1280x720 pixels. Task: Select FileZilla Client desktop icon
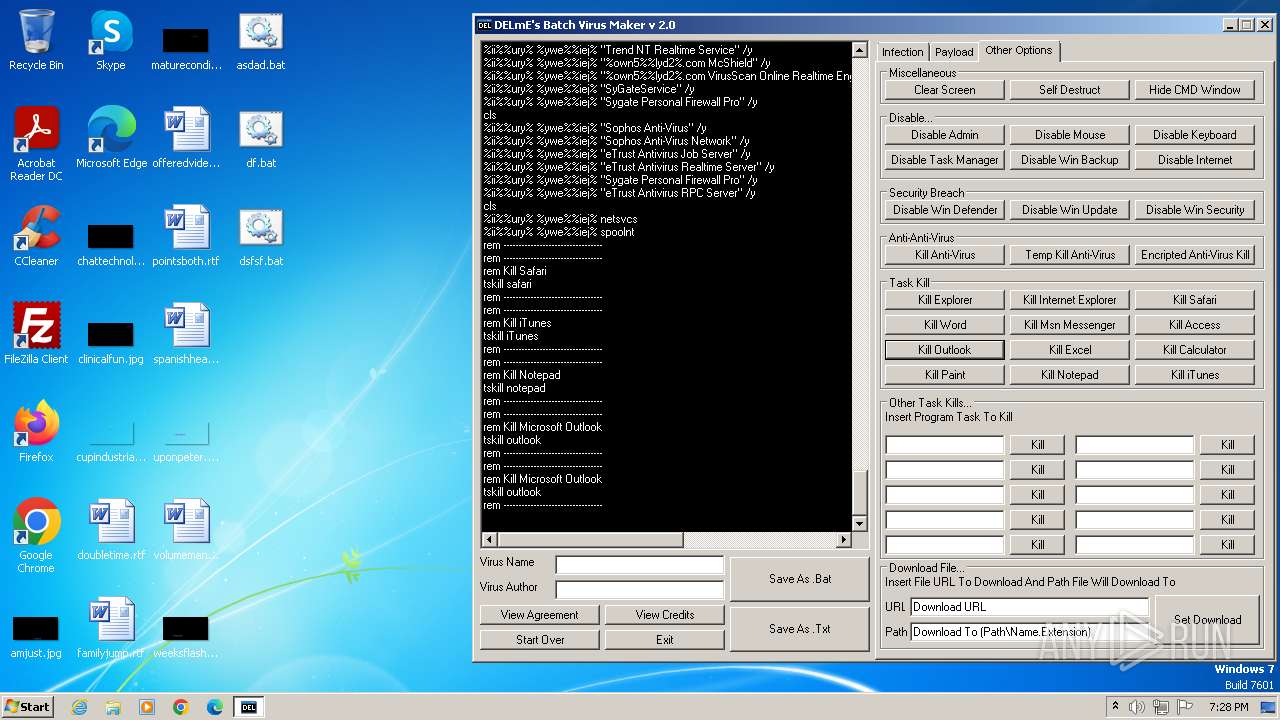point(36,333)
